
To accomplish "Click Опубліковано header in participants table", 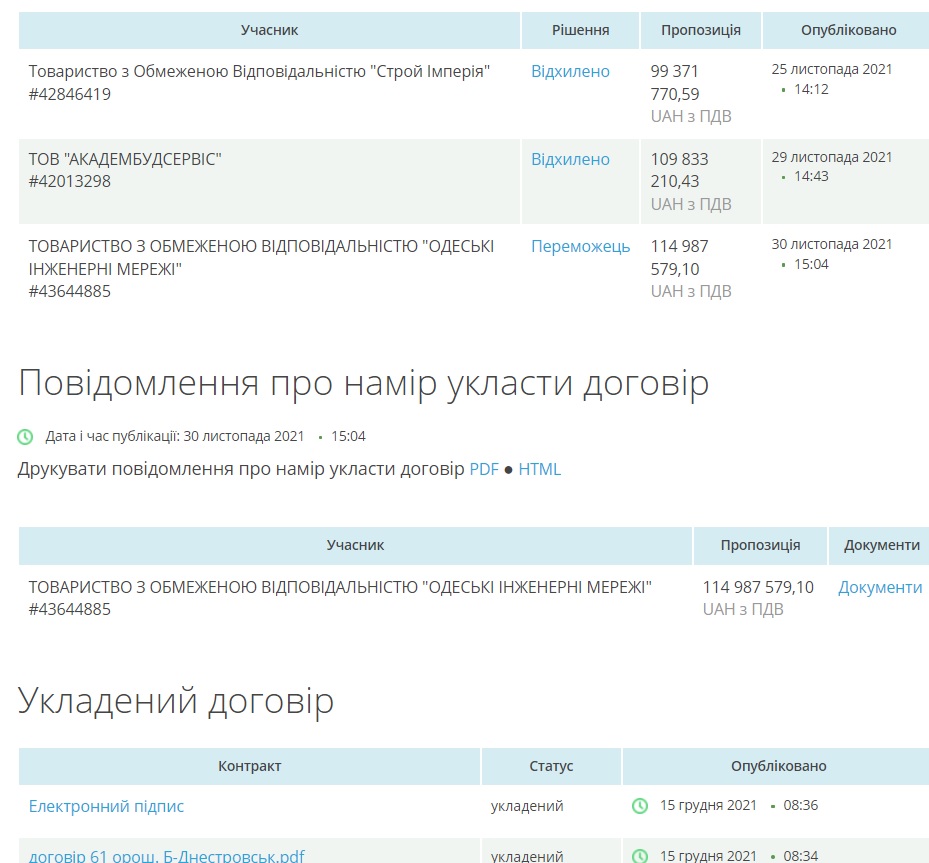I will tap(848, 30).
